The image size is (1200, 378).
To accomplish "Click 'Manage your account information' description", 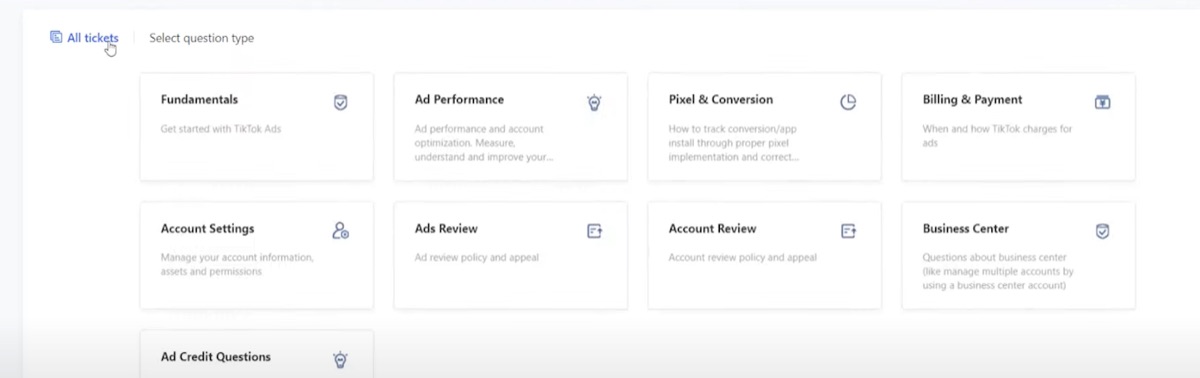I will 238,265.
